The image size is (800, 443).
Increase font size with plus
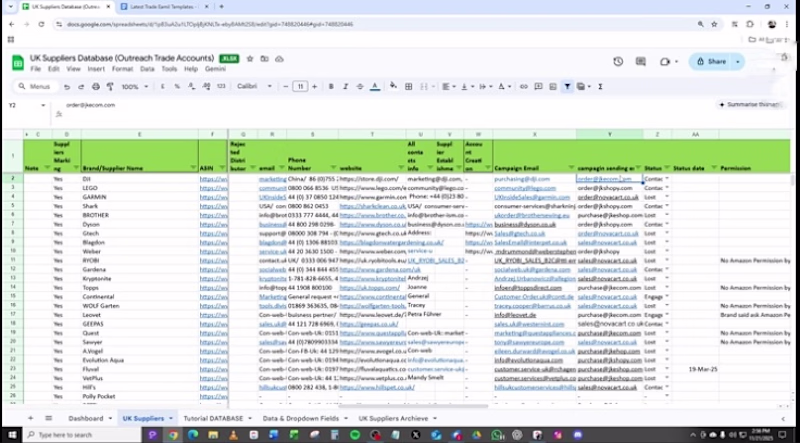tap(314, 87)
